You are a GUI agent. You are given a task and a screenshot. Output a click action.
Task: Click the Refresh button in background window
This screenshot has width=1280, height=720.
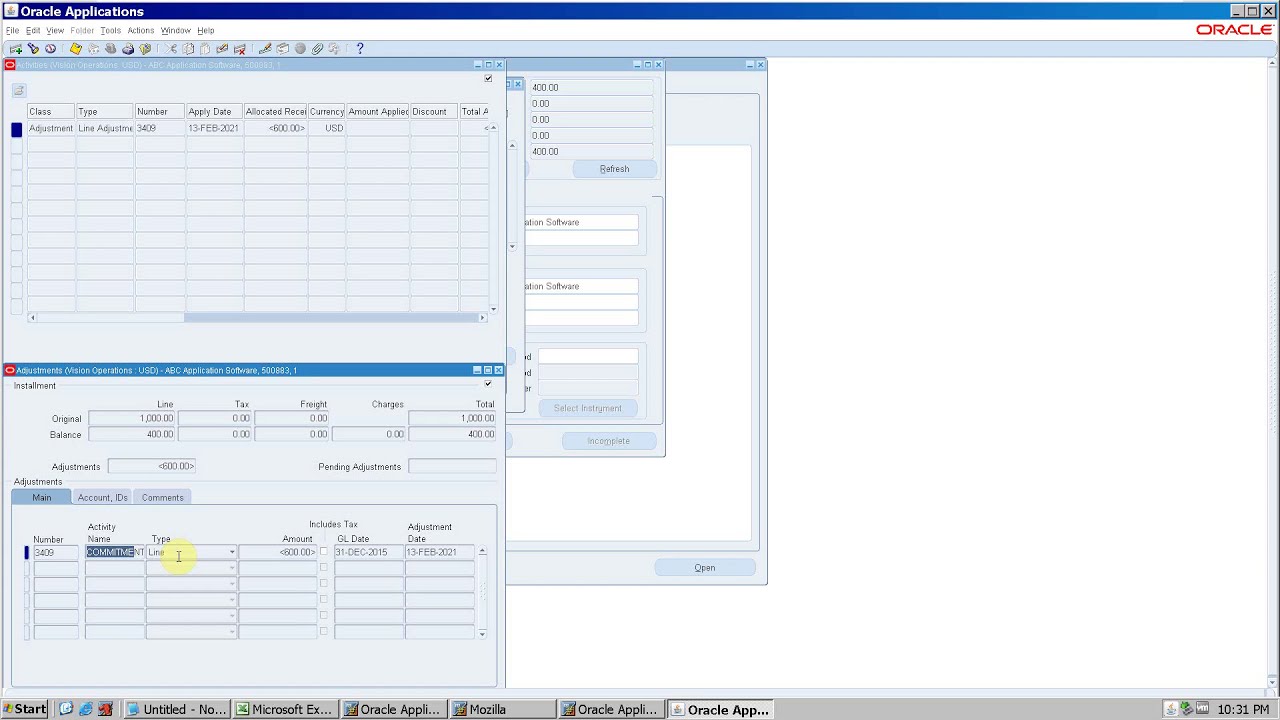coord(614,169)
